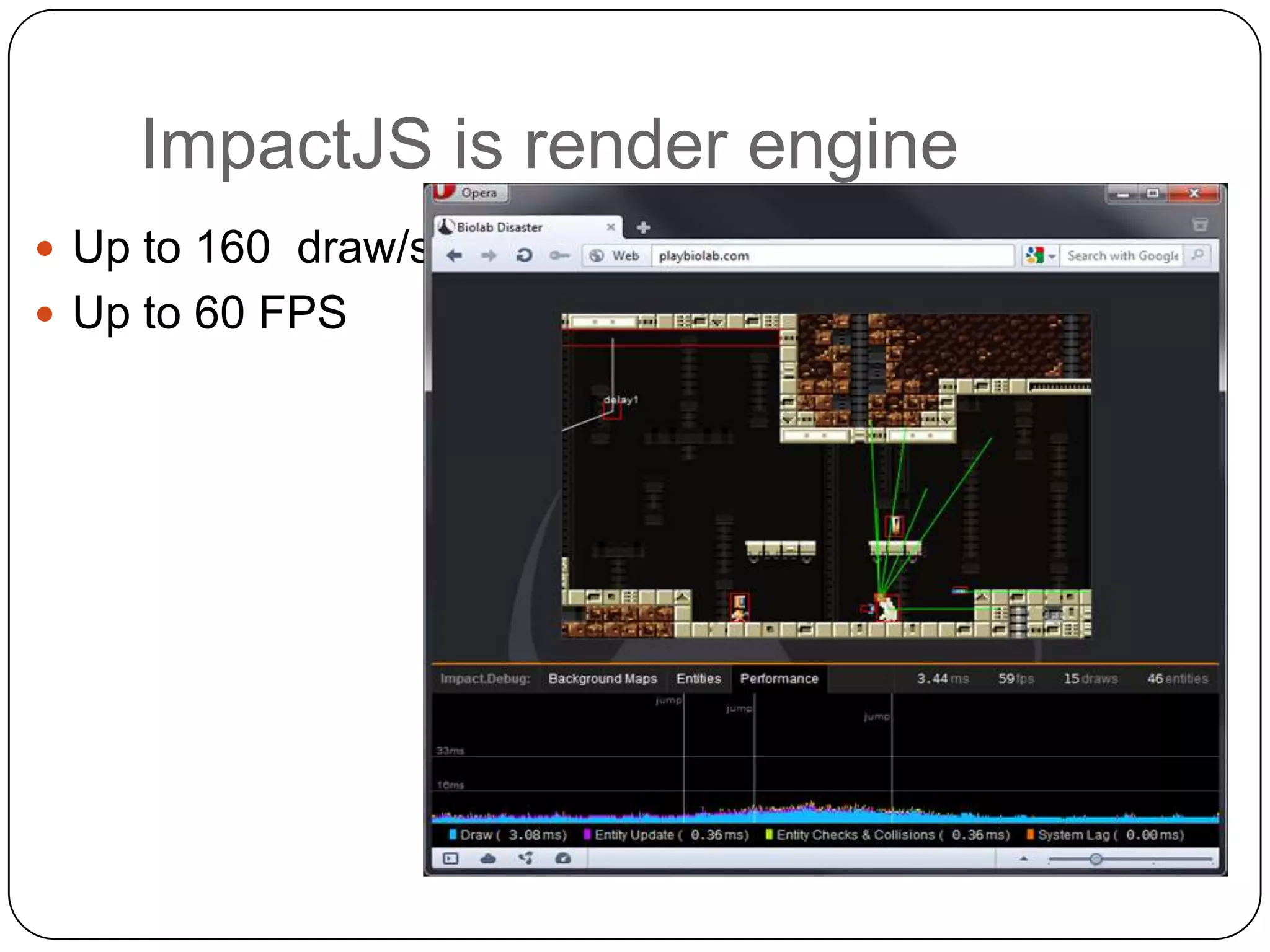Click the purple Entity Update legend swatch
Image resolution: width=1270 pixels, height=952 pixels.
(587, 834)
